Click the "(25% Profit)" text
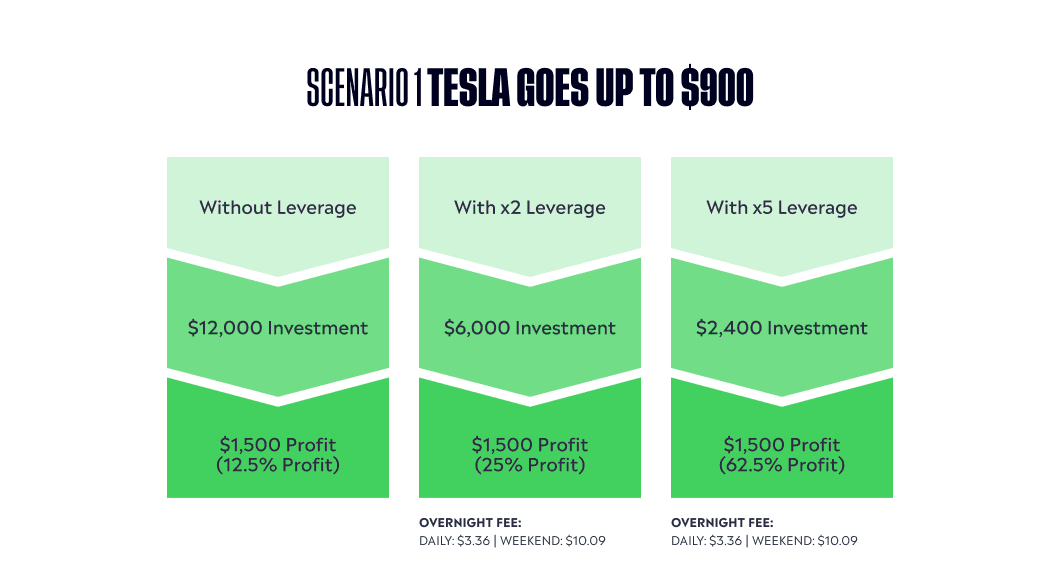The width and height of the screenshot is (1060, 580). point(530,465)
